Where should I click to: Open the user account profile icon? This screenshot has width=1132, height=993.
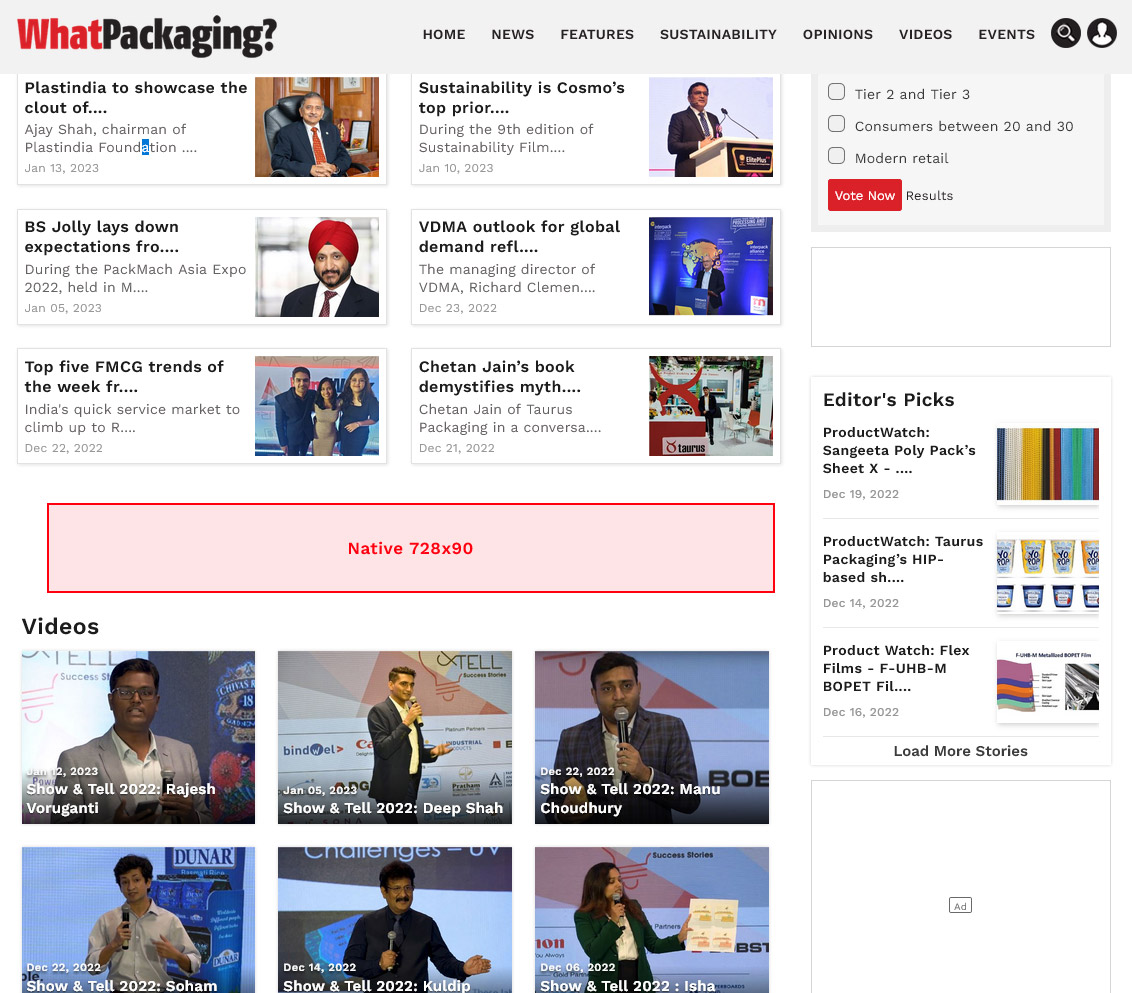[x=1102, y=32]
